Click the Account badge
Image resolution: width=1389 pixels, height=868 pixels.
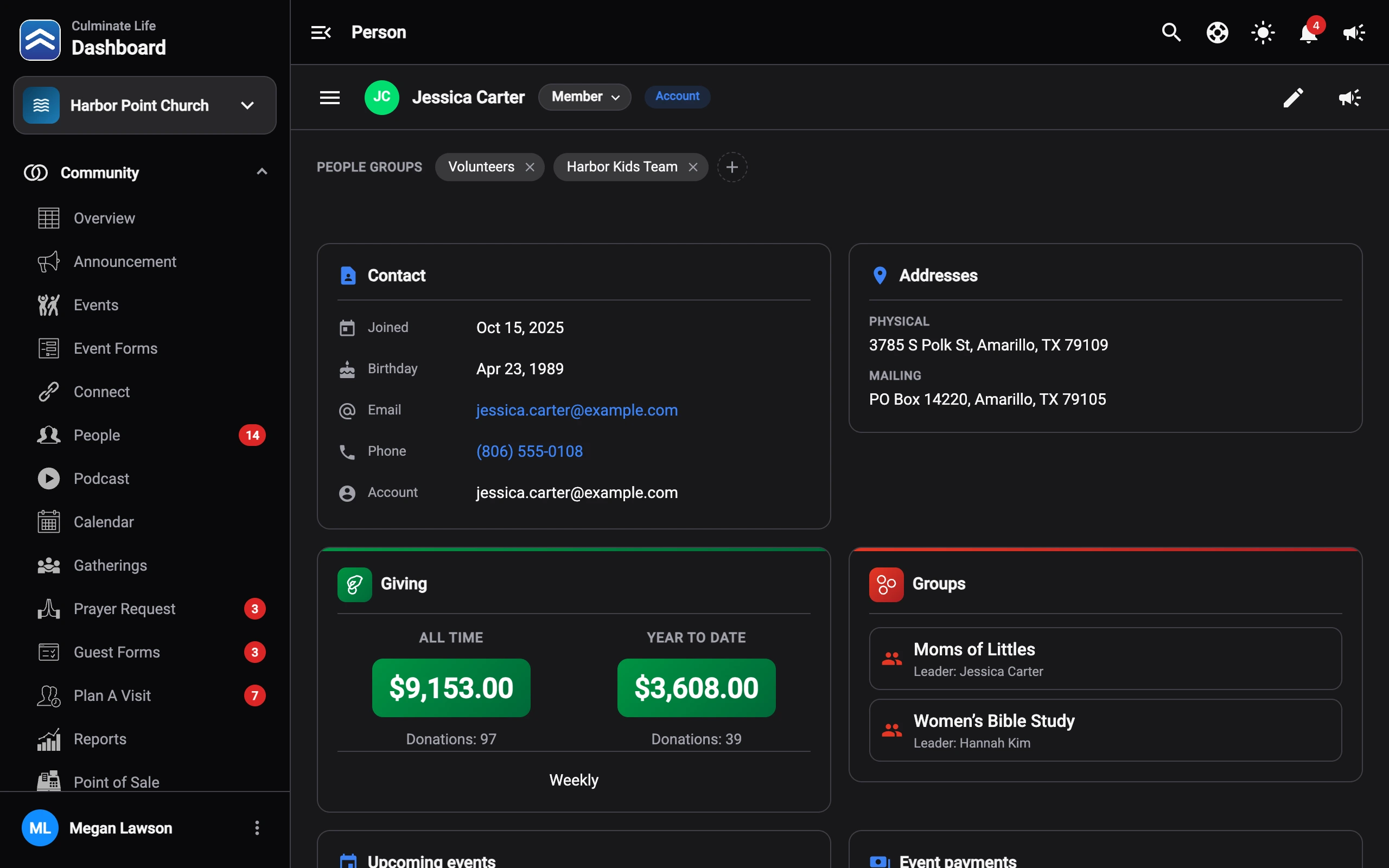pyautogui.click(x=677, y=97)
